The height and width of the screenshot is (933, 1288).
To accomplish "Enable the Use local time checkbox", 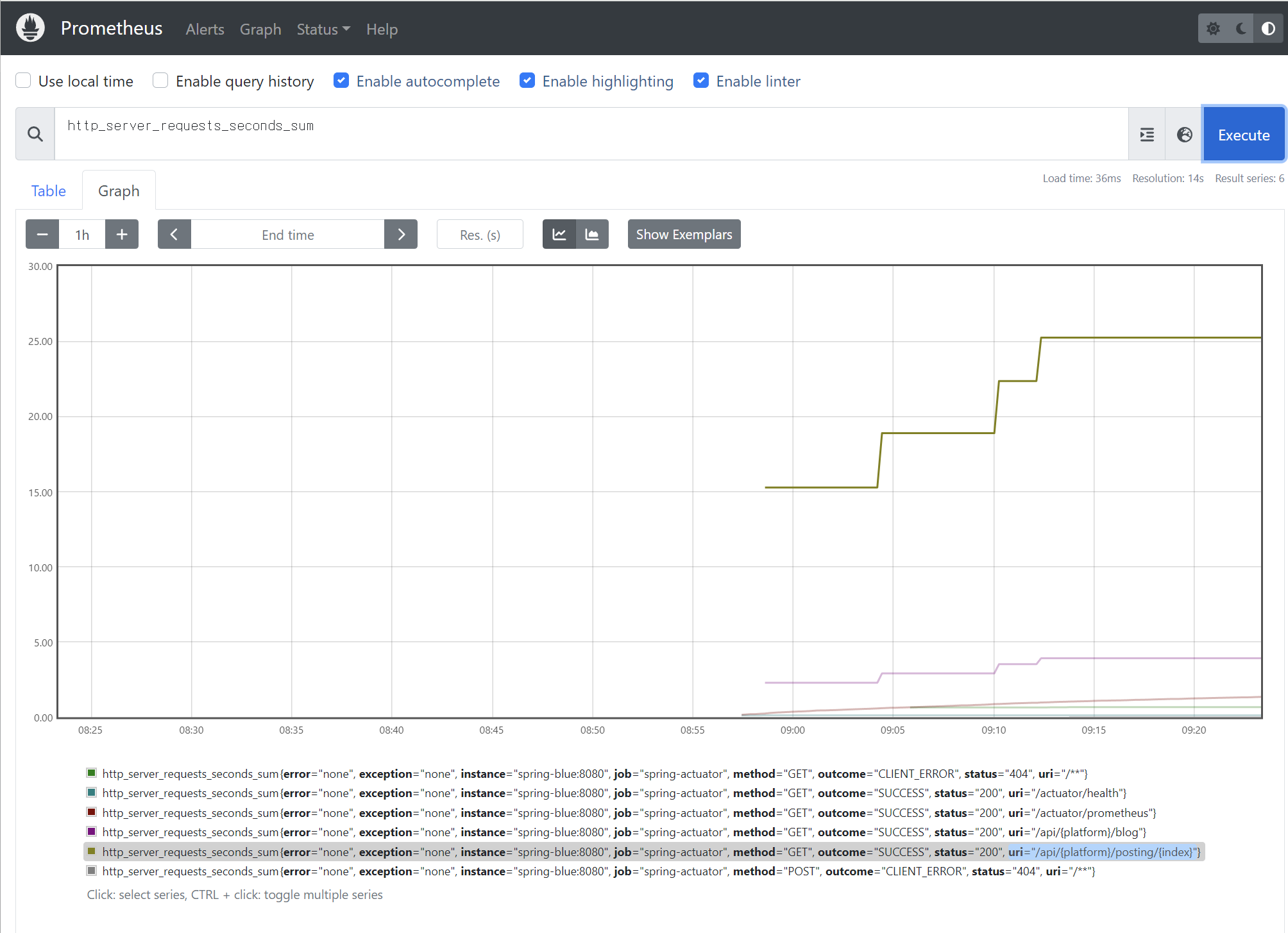I will tap(24, 81).
